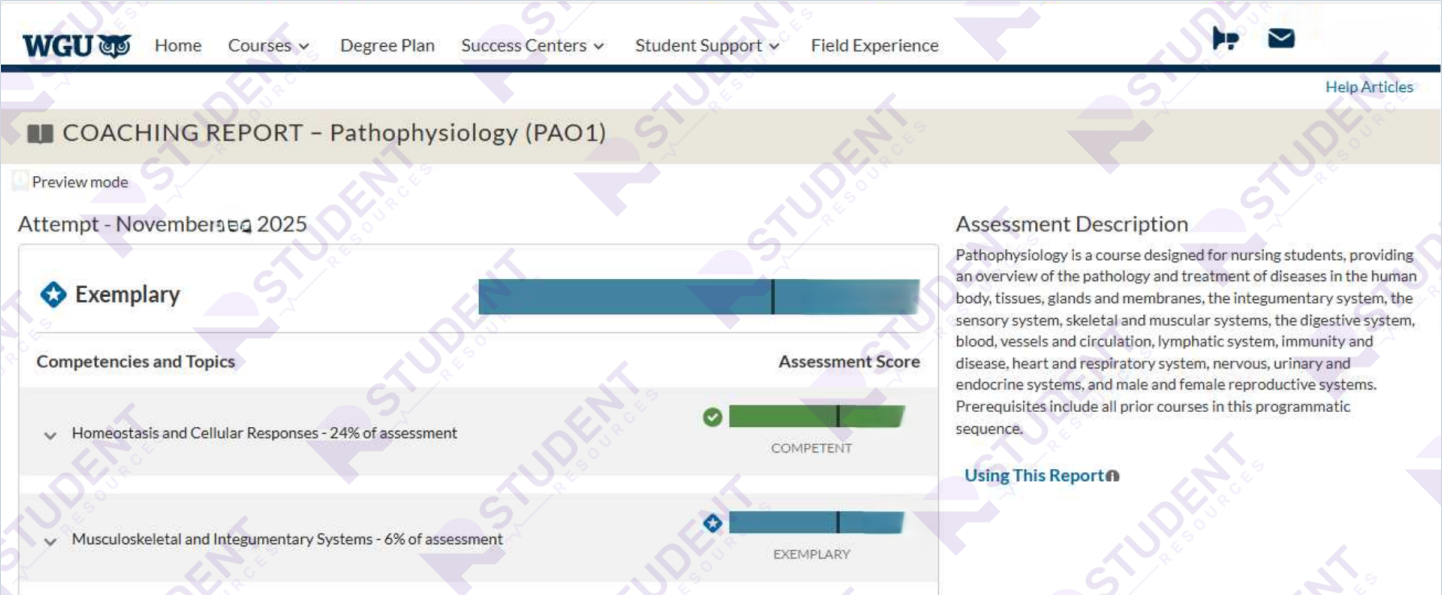Image resolution: width=1442 pixels, height=595 pixels.
Task: Open the Courses dropdown menu
Action: (268, 45)
